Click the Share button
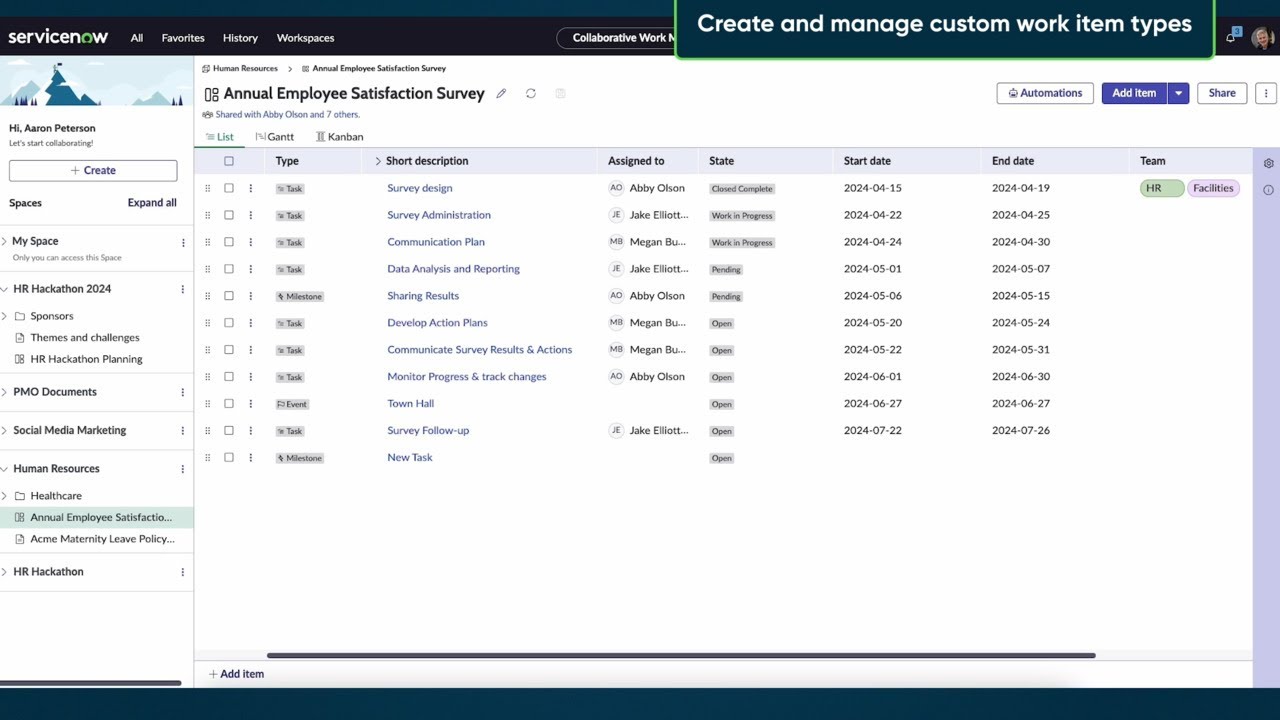The height and width of the screenshot is (720, 1280). click(x=1221, y=93)
